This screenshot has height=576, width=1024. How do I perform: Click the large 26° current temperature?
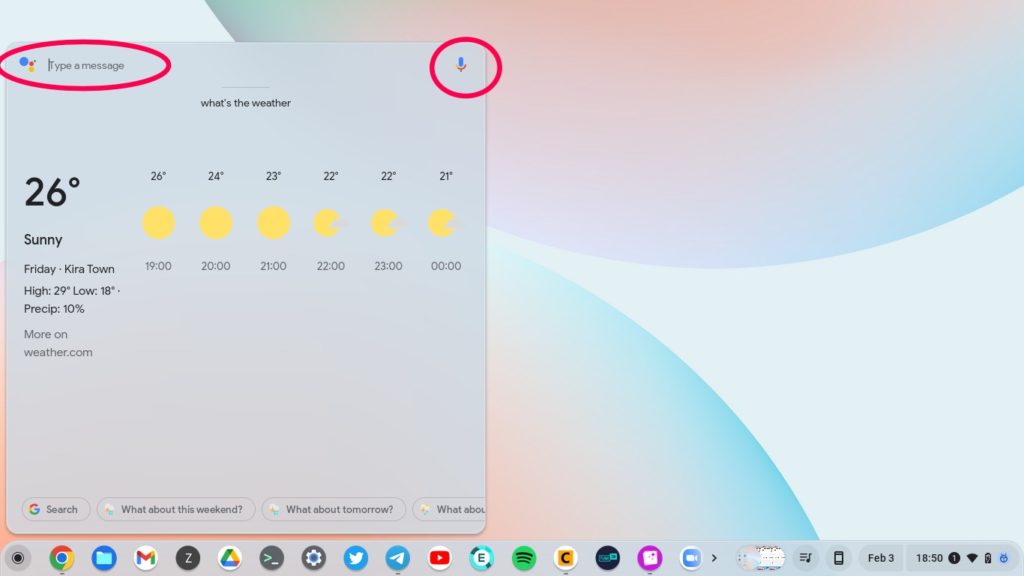52,192
